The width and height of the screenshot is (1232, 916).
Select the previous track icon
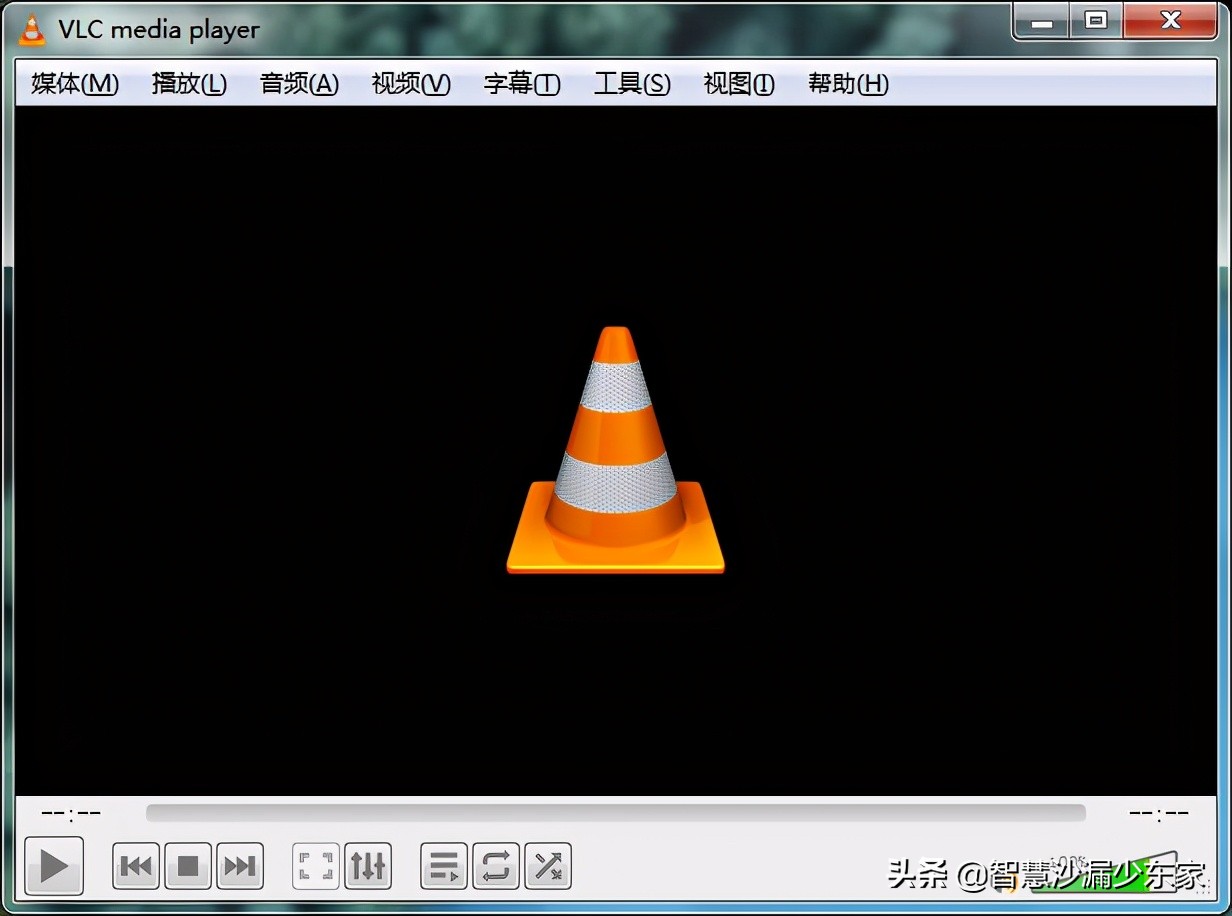136,867
